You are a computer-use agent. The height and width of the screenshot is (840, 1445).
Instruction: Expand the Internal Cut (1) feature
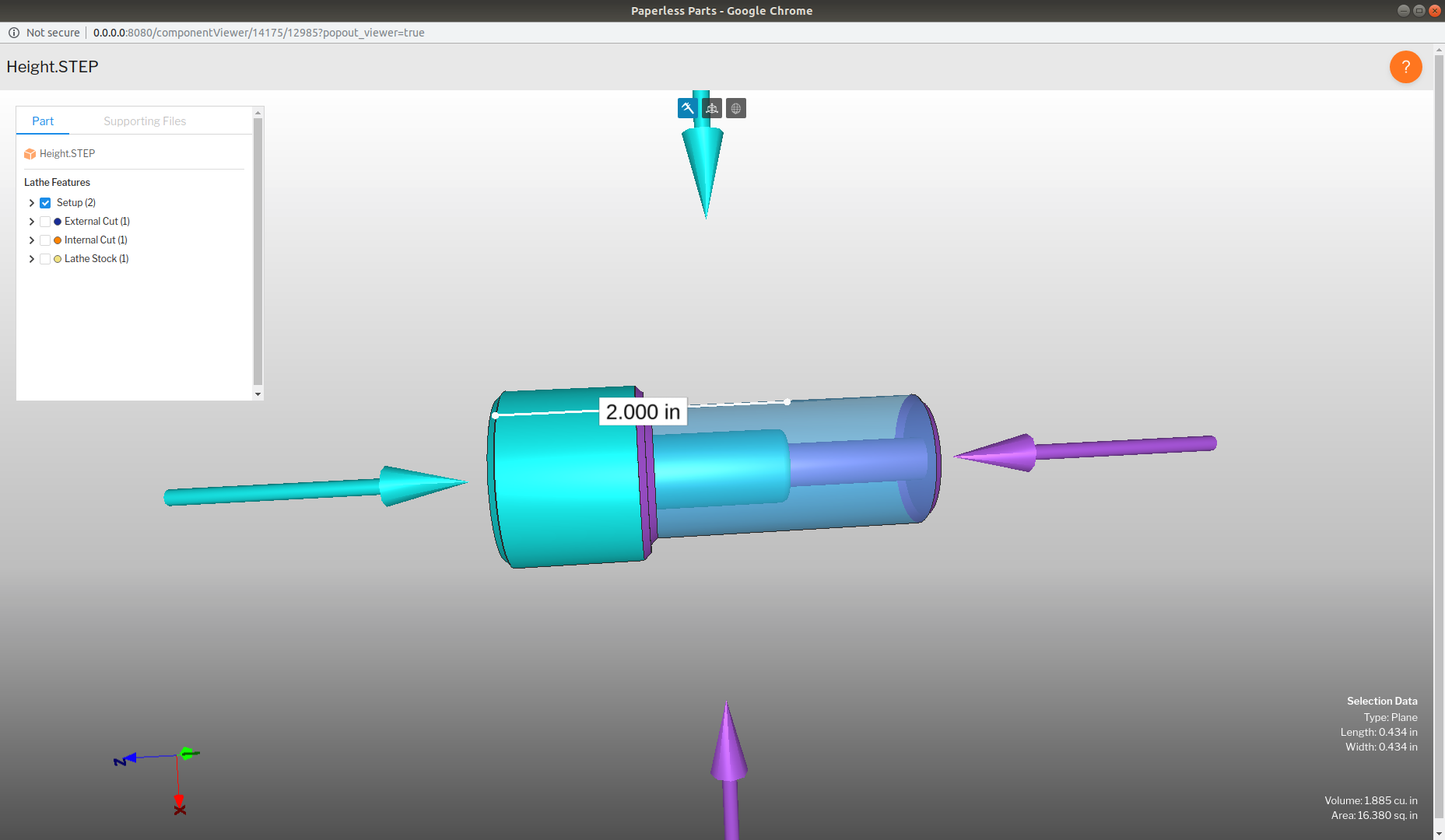(31, 240)
